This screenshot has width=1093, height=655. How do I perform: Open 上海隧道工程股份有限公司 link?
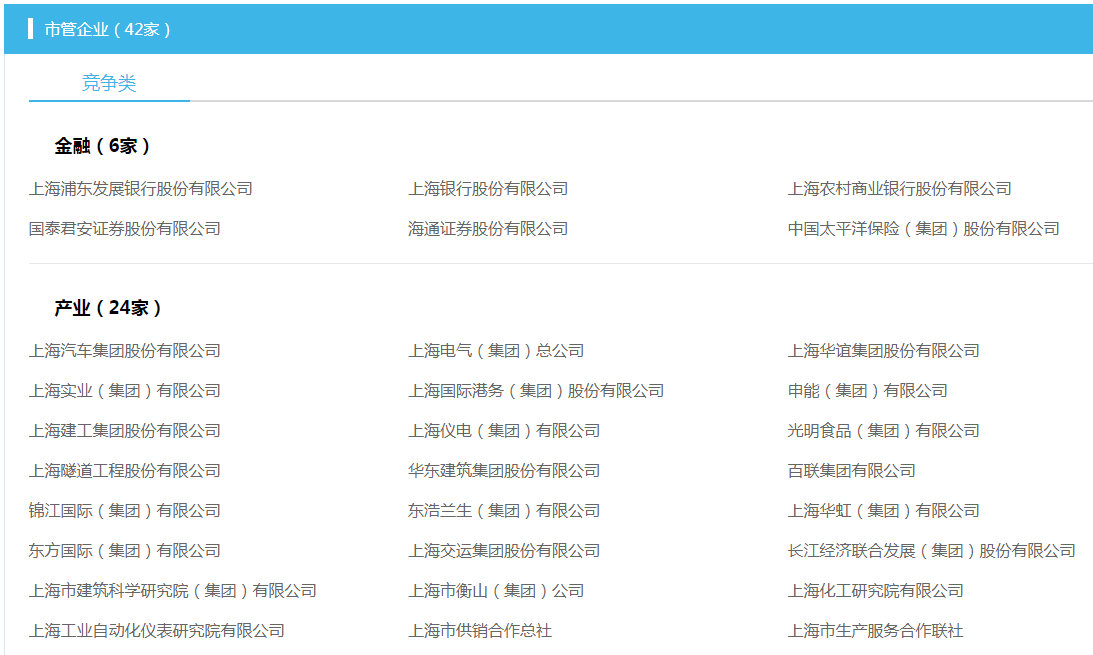pyautogui.click(x=125, y=470)
